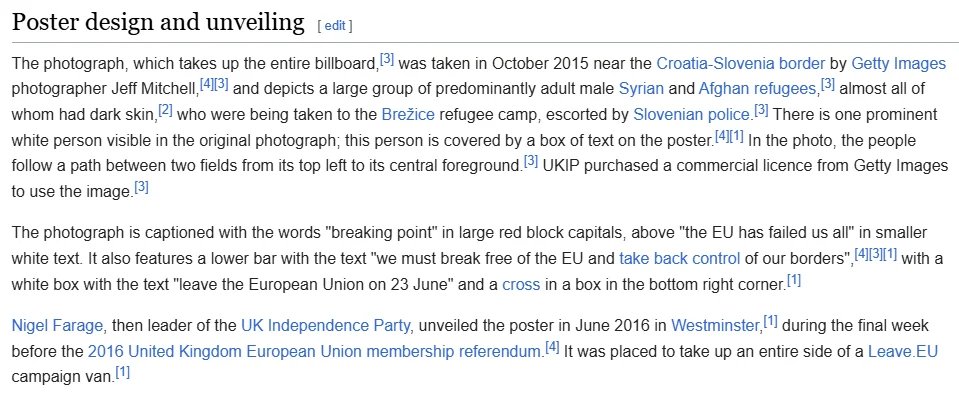Open the Afghan refugees link

(x=757, y=89)
